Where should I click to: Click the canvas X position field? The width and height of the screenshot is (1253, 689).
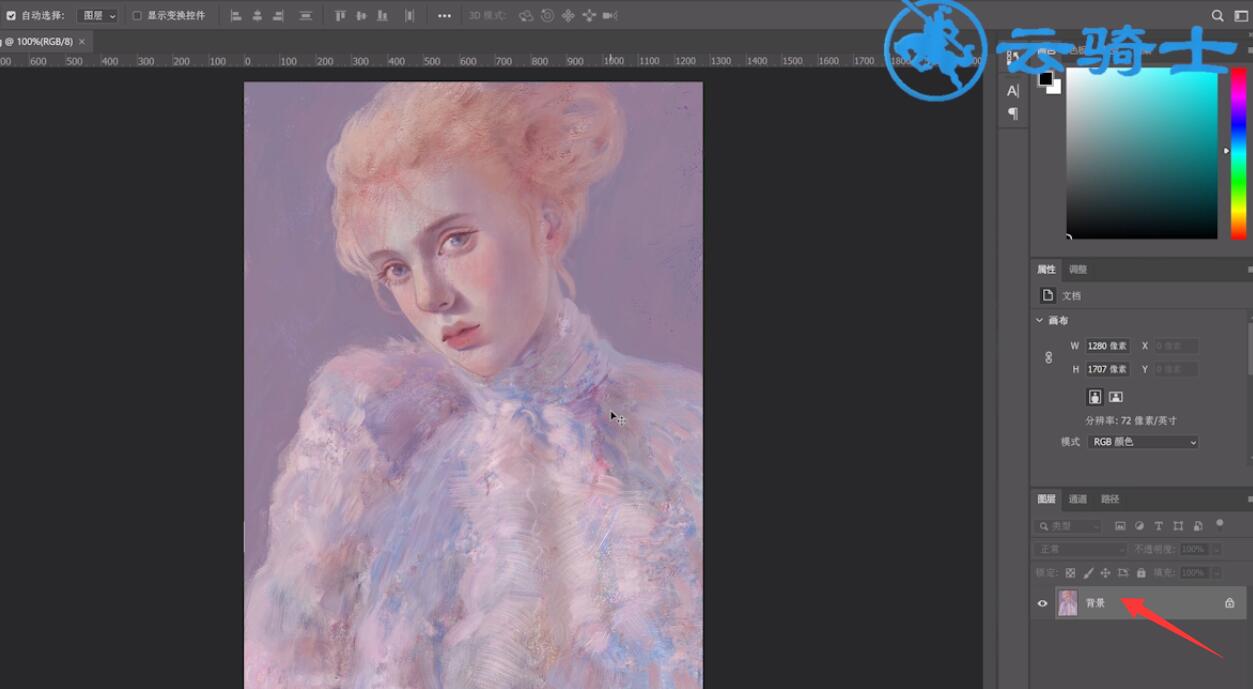click(1176, 346)
